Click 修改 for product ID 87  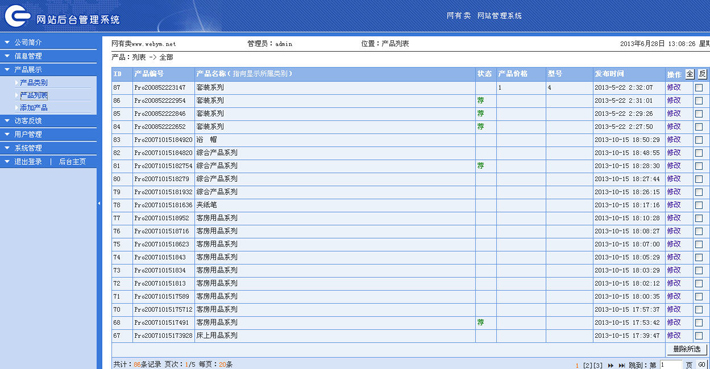tap(674, 87)
